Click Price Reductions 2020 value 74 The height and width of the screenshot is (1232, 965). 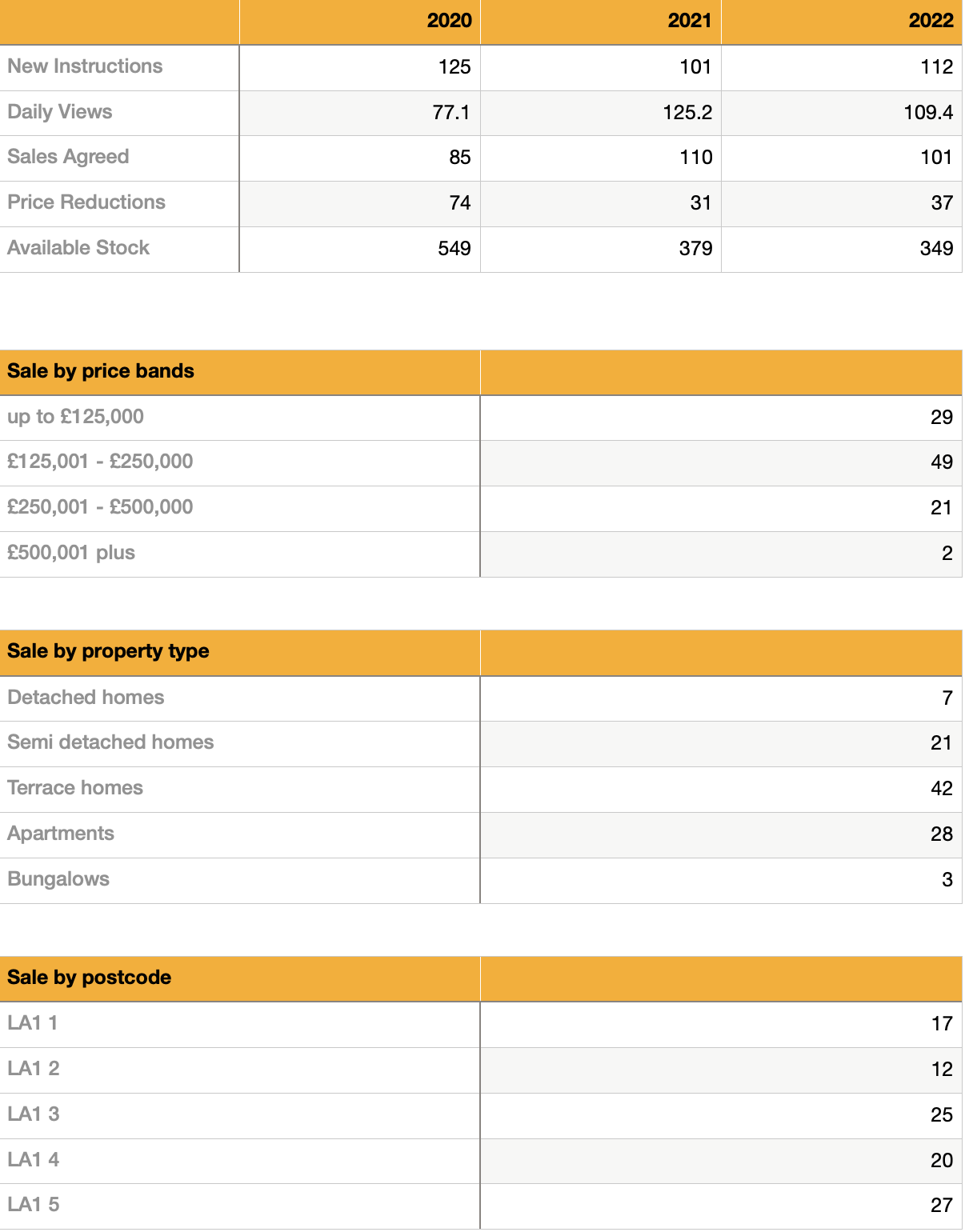click(459, 203)
